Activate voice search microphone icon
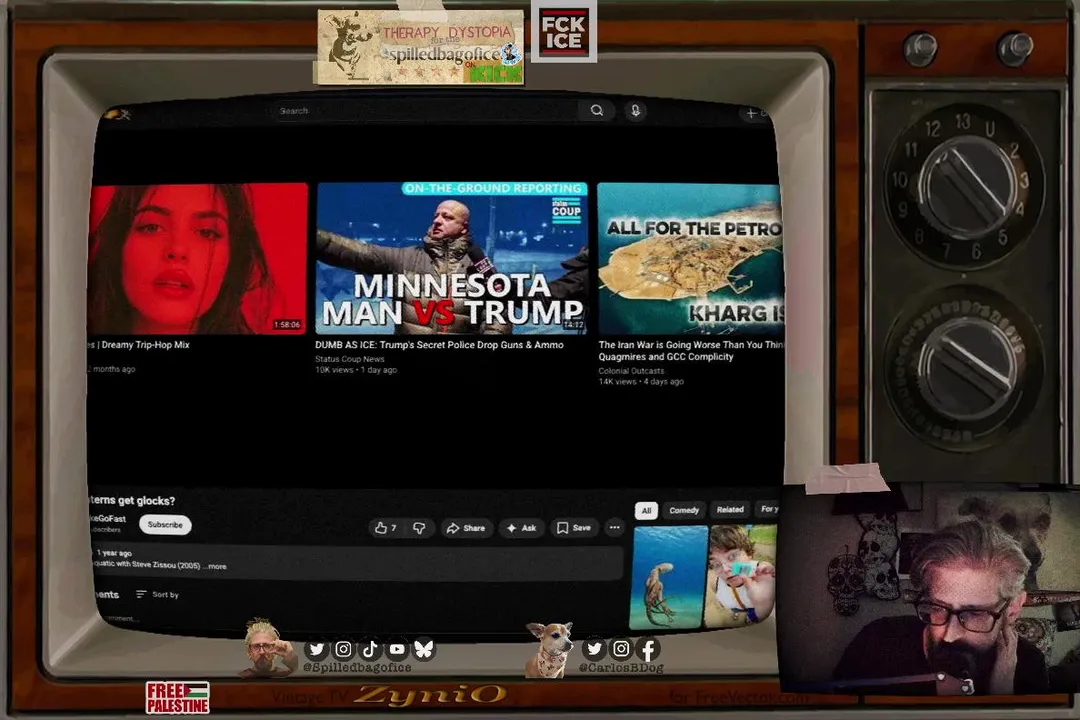1080x720 pixels. tap(635, 111)
